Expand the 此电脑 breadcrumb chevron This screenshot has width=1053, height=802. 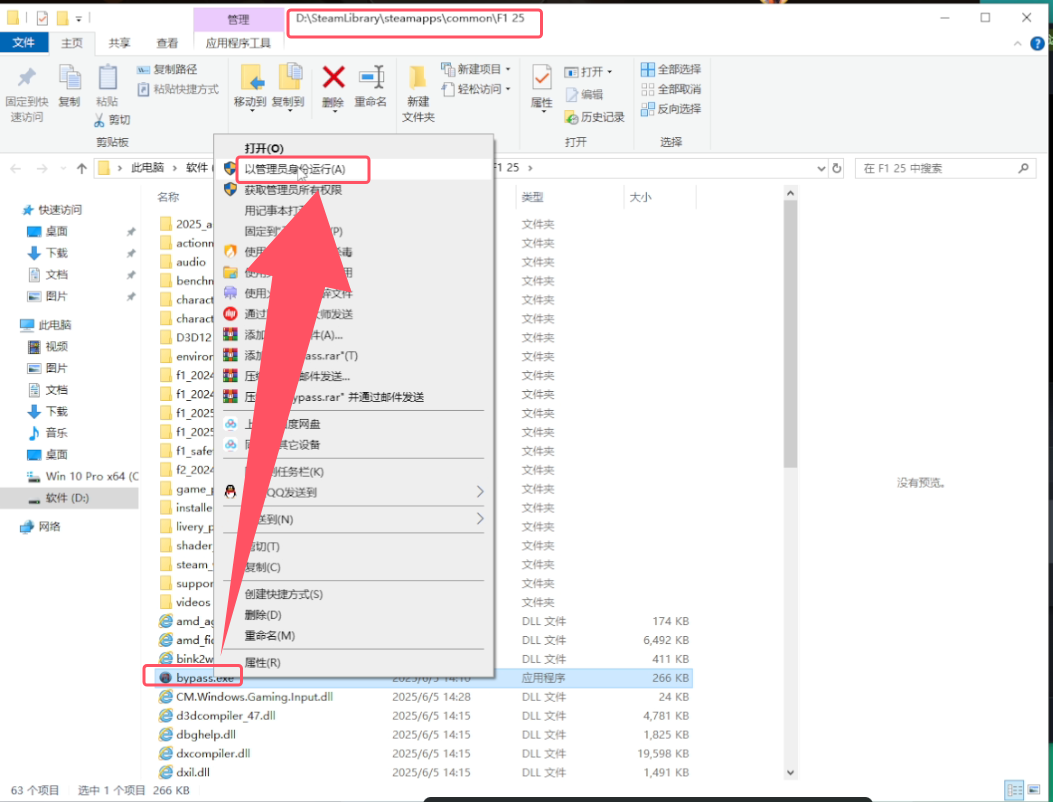pos(175,168)
